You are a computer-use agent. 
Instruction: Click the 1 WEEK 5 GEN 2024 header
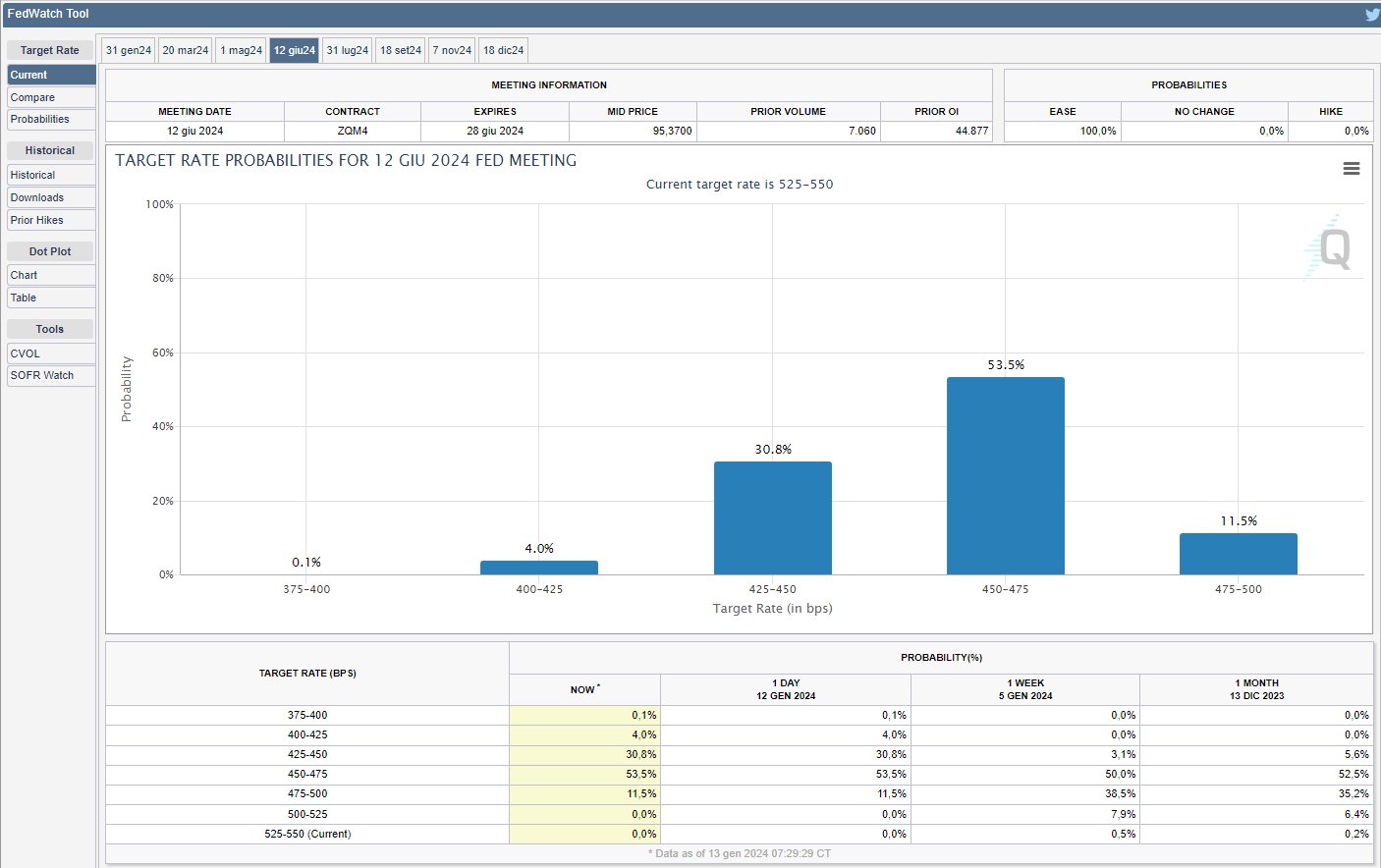pos(1025,689)
